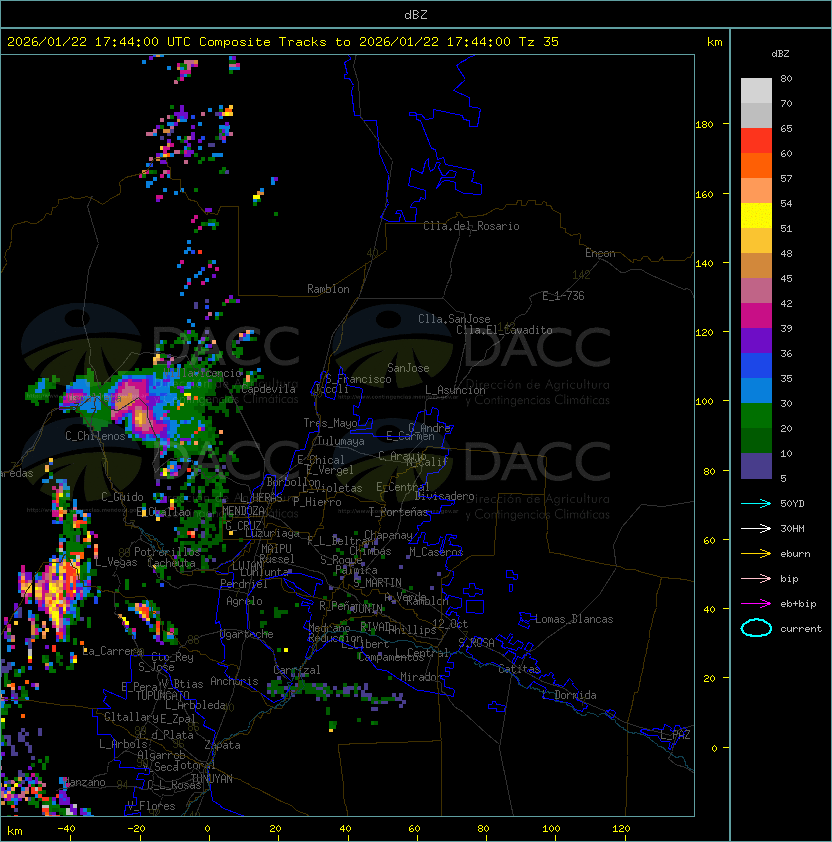Click the 'Zapata' map label
This screenshot has width=832, height=842.
click(222, 745)
